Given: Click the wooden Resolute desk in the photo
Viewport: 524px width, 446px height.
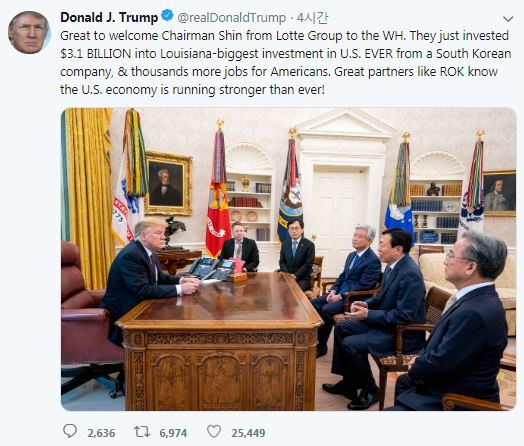Looking at the screenshot, I should (220, 341).
